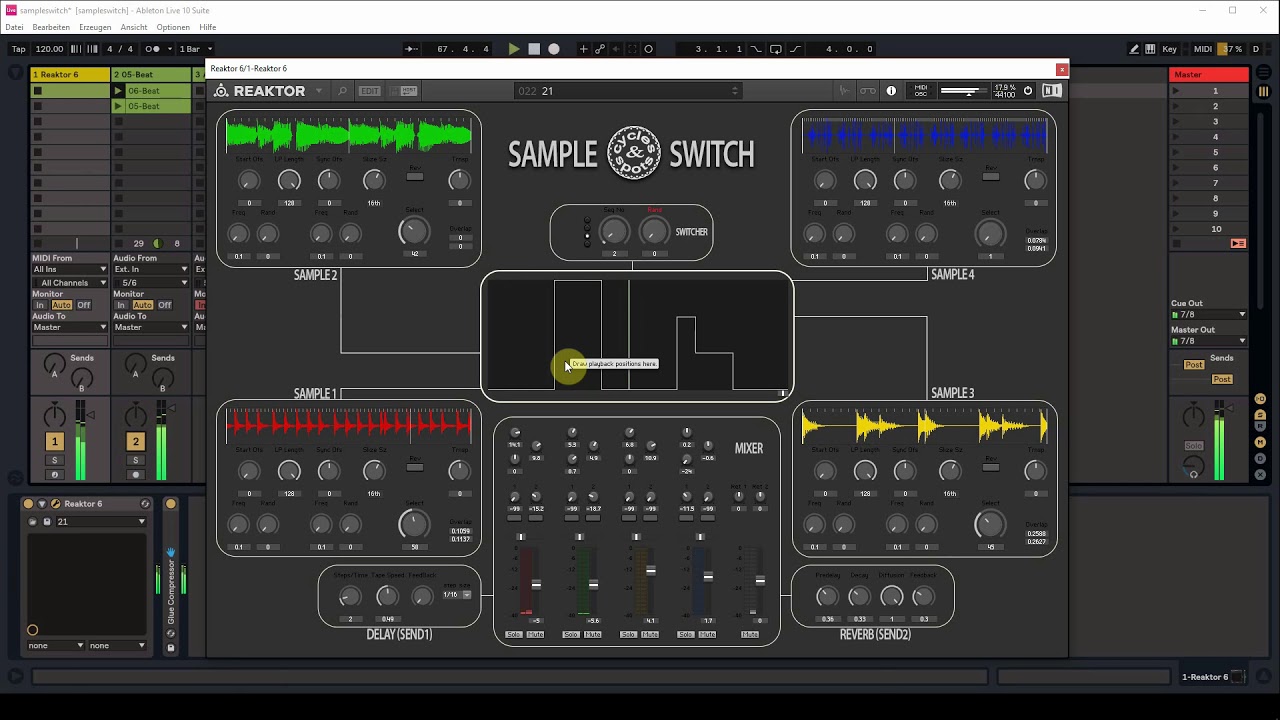1280x720 pixels.
Task: Toggle Rev switch in Sample 1 panel
Action: [x=415, y=468]
